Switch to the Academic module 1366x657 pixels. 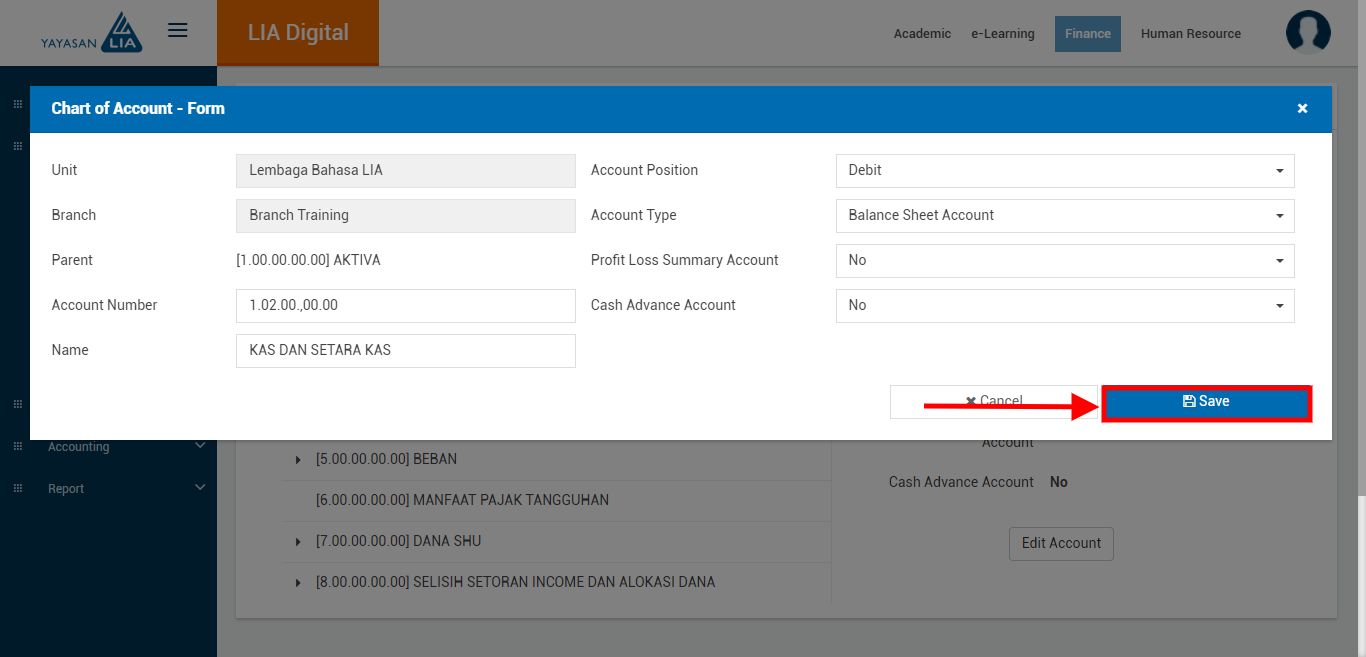[x=922, y=34]
